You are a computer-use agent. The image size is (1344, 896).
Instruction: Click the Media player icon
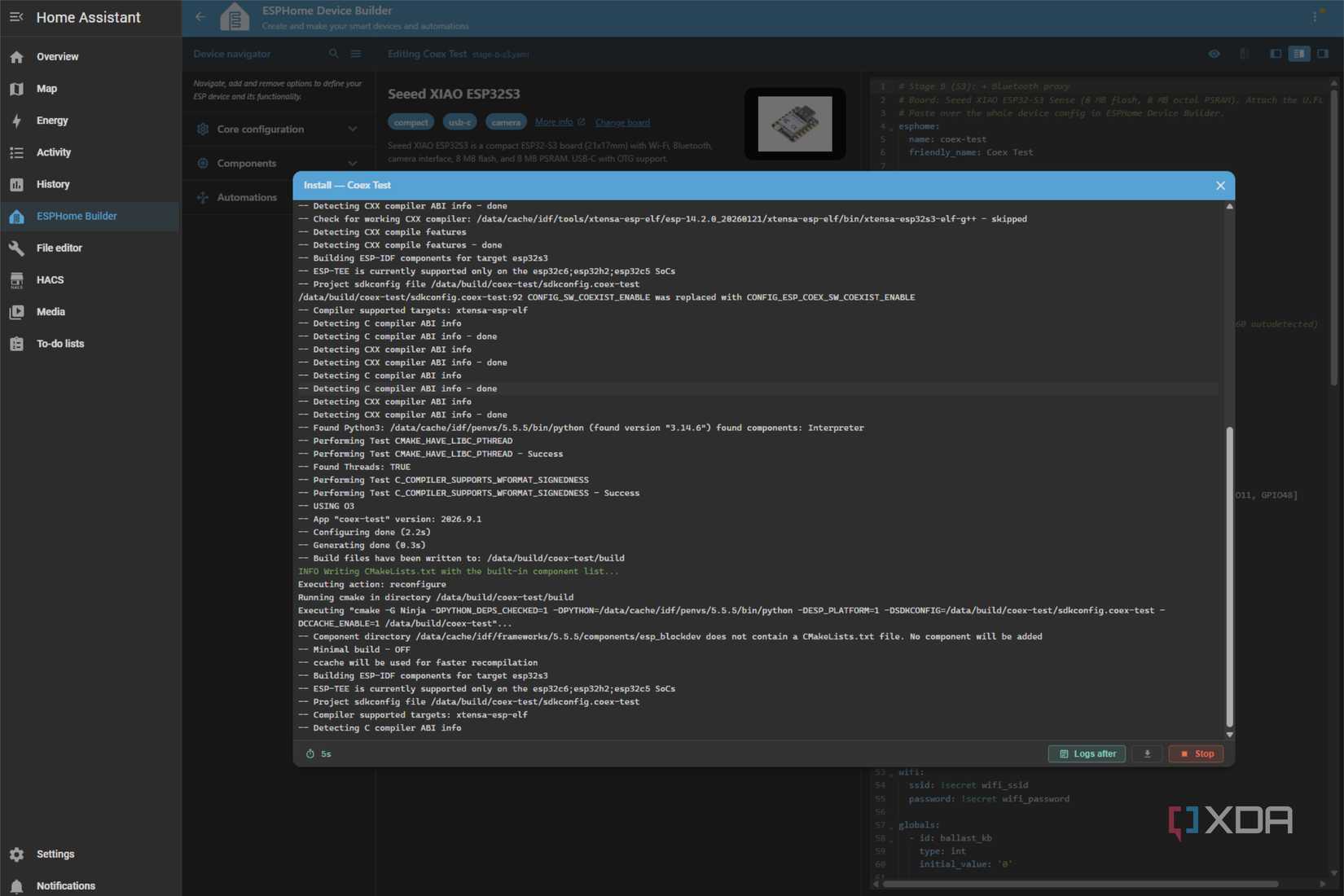click(x=16, y=312)
